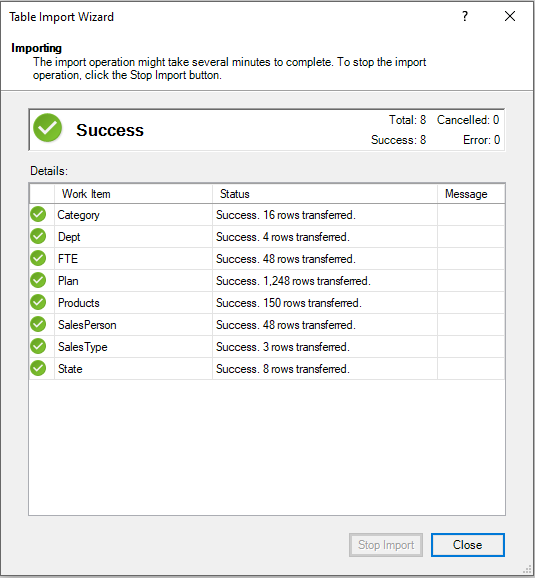Click SalesPerson status '48 rows transferred'
Screen dimensions: 535x578
pos(309,325)
